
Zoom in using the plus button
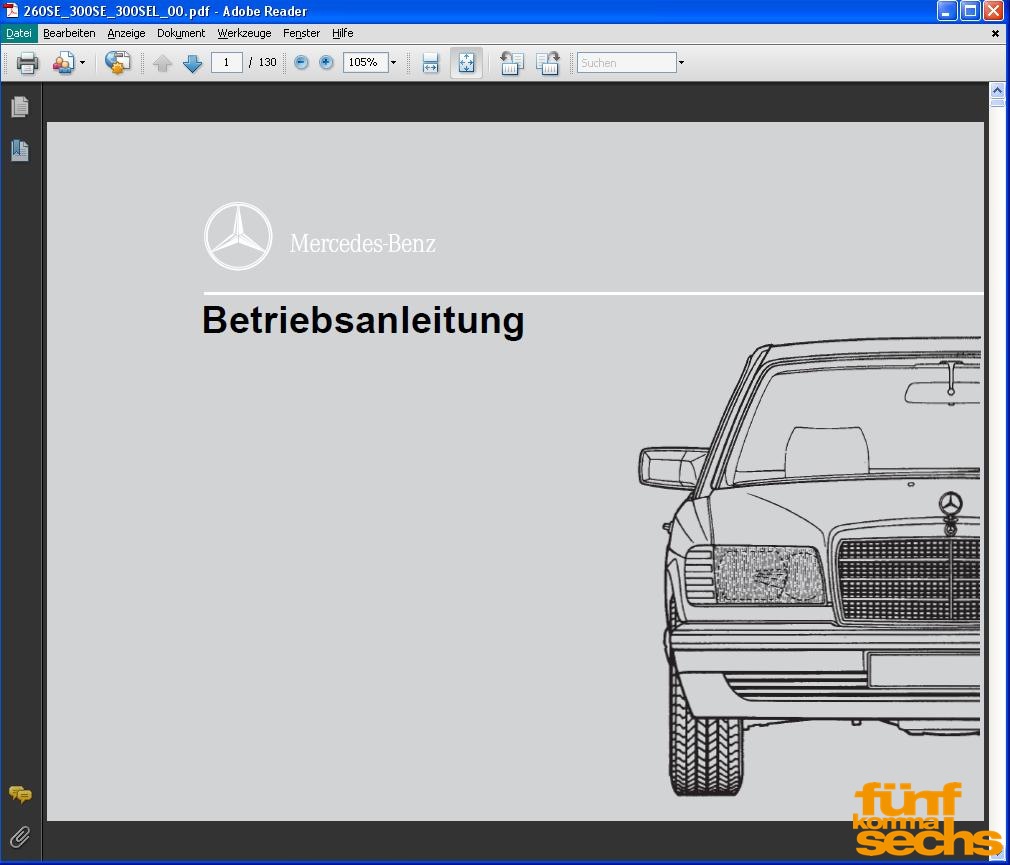coord(327,62)
